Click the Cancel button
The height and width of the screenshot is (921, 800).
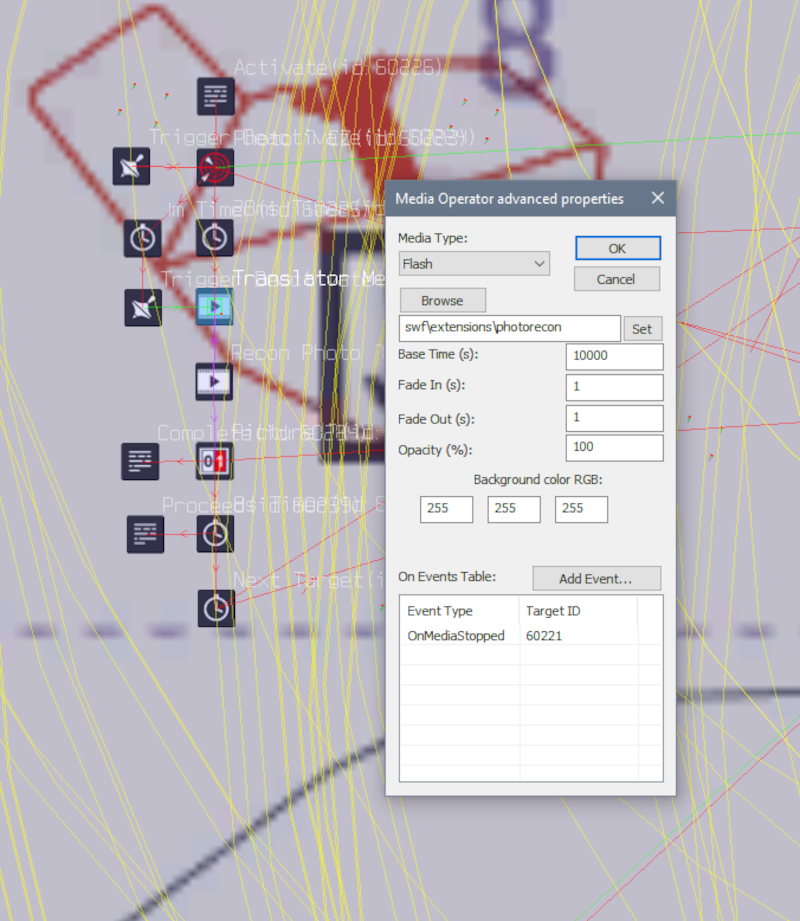click(617, 279)
